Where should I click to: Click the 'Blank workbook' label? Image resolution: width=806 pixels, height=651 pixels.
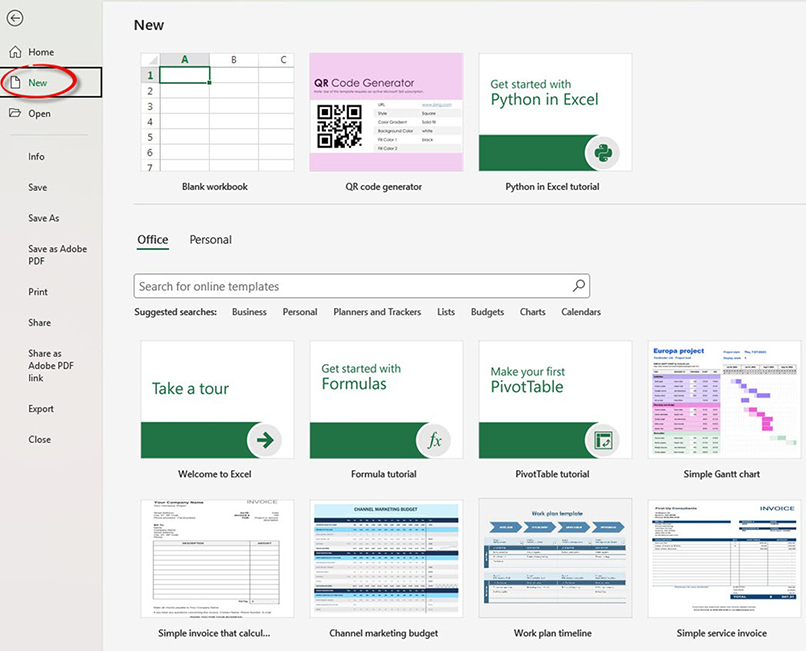pos(215,187)
